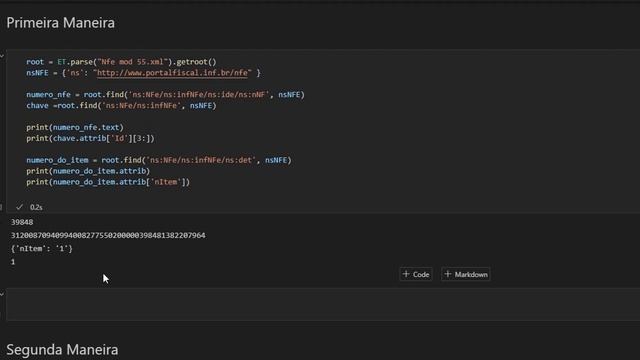Click the print(numero_nfe.text) line

(75, 127)
